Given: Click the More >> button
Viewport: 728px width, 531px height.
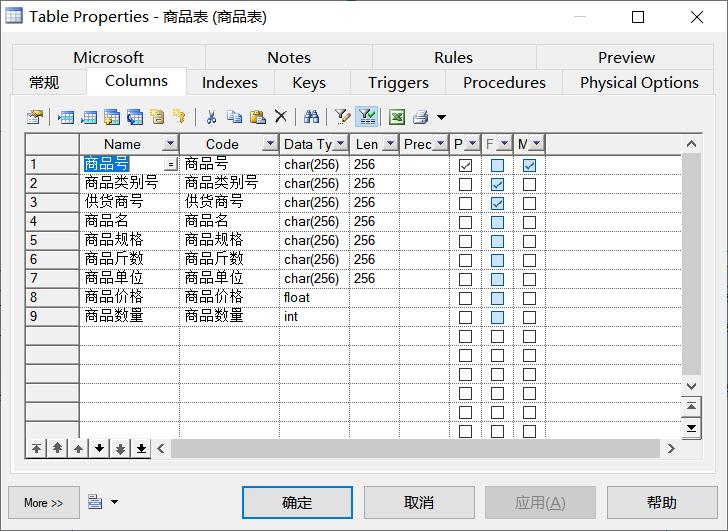Looking at the screenshot, I should [x=44, y=503].
